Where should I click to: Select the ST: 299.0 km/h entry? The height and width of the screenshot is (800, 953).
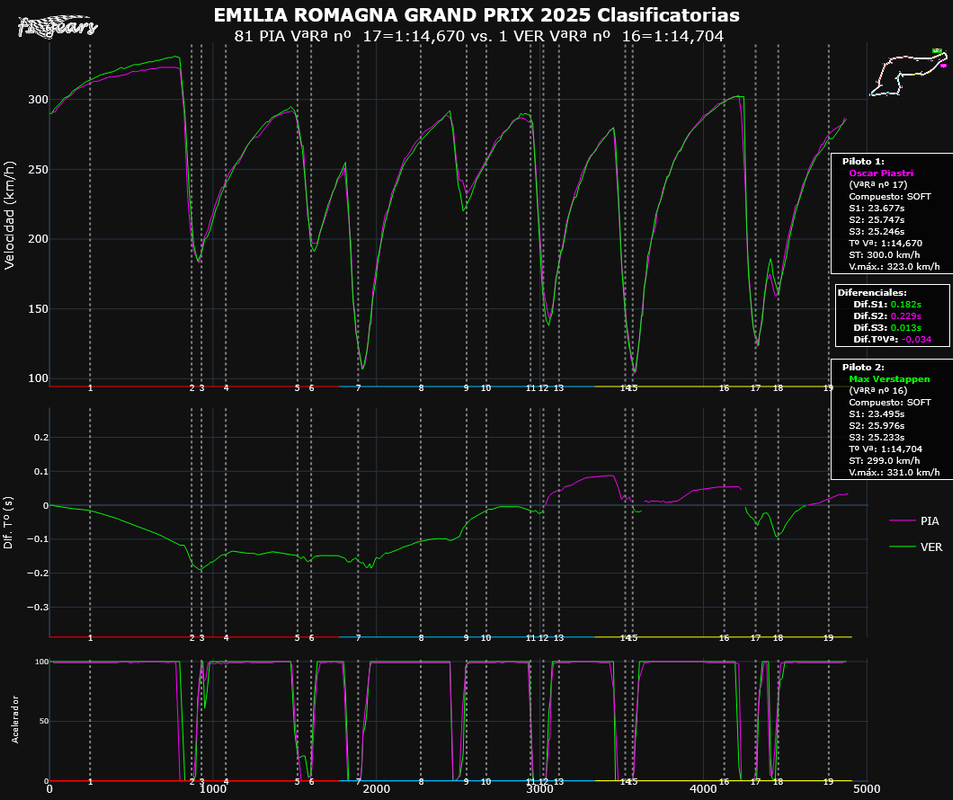coord(884,461)
